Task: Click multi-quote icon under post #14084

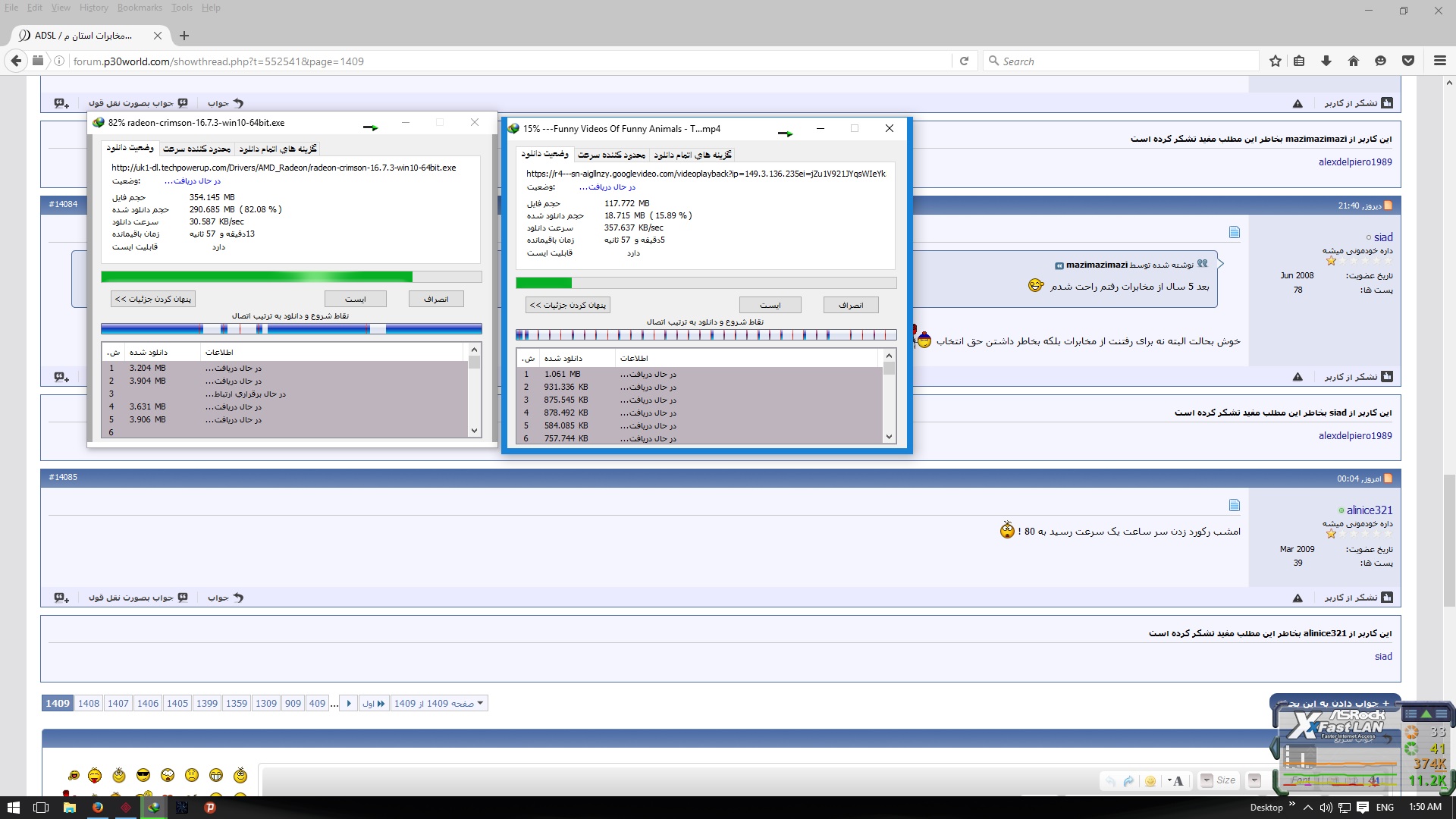Action: [x=61, y=377]
